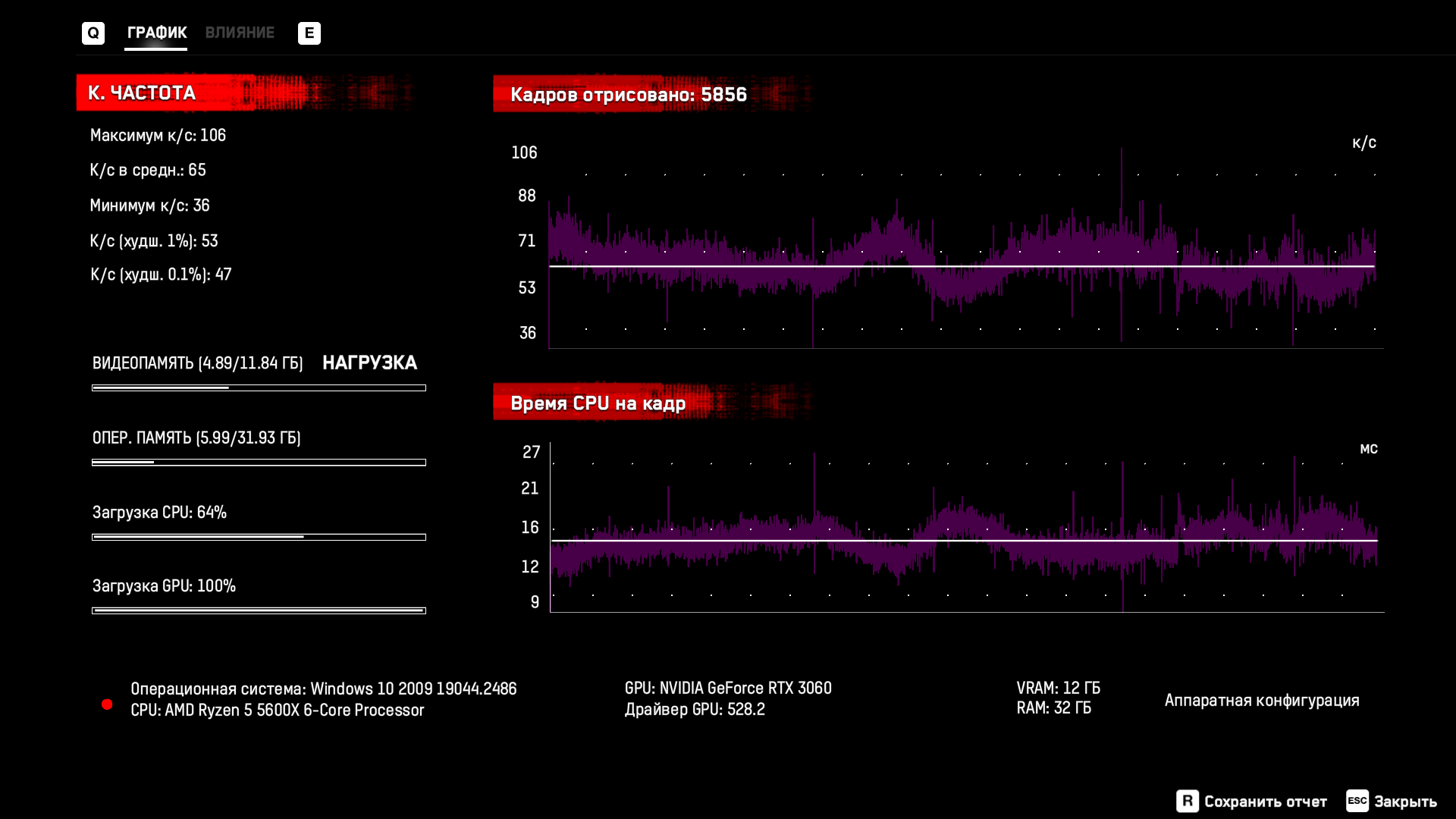Click the Кадров отрисовано header
The height and width of the screenshot is (819, 1456).
(x=629, y=94)
